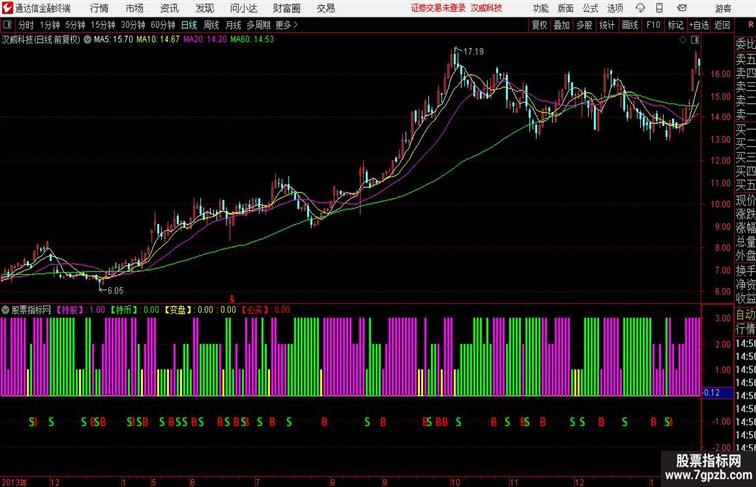Click the 游客 user label
The image size is (756, 487).
click(x=723, y=8)
